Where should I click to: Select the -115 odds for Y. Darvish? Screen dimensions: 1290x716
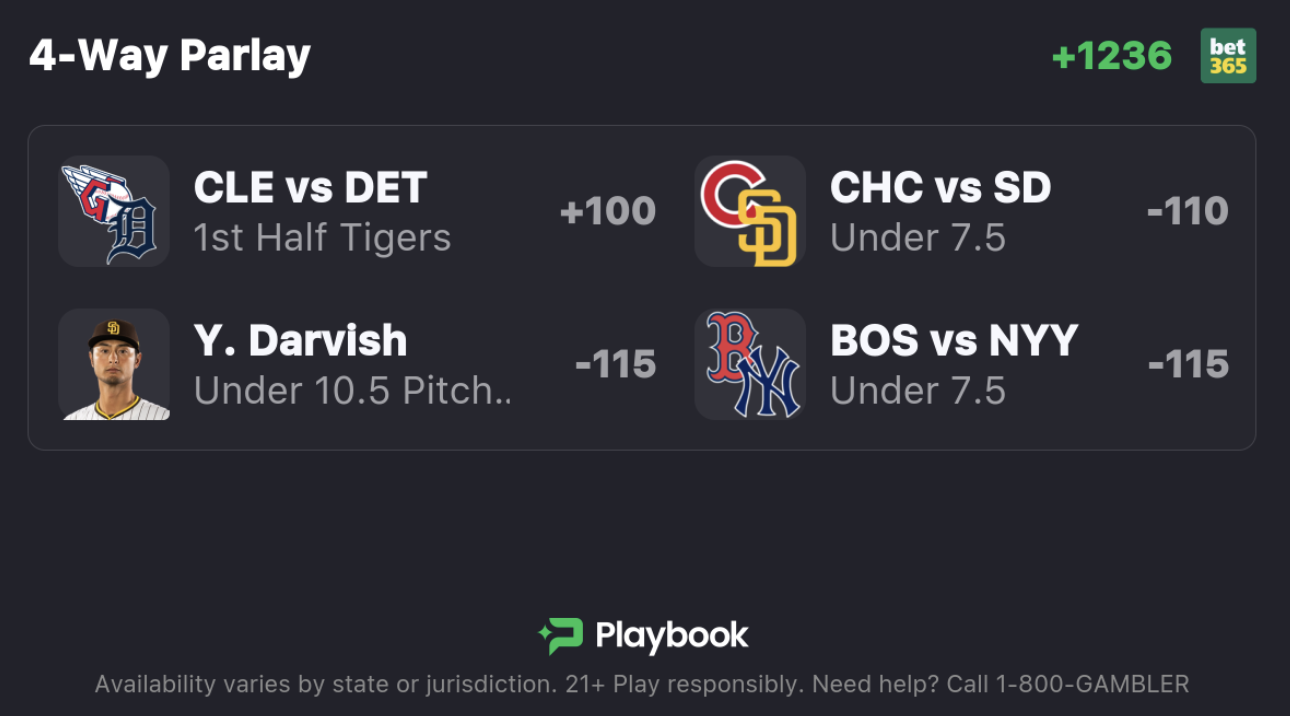(615, 364)
